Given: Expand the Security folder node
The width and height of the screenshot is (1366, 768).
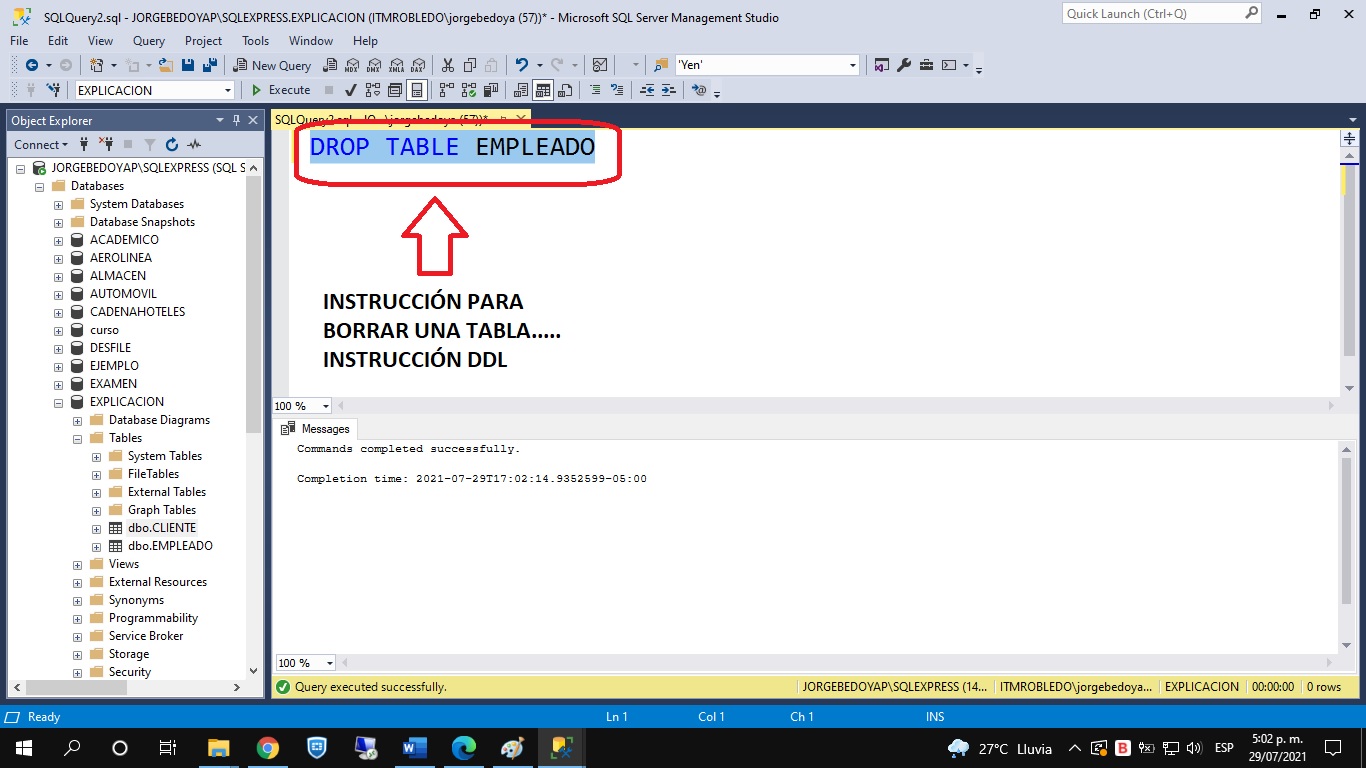Looking at the screenshot, I should (77, 672).
